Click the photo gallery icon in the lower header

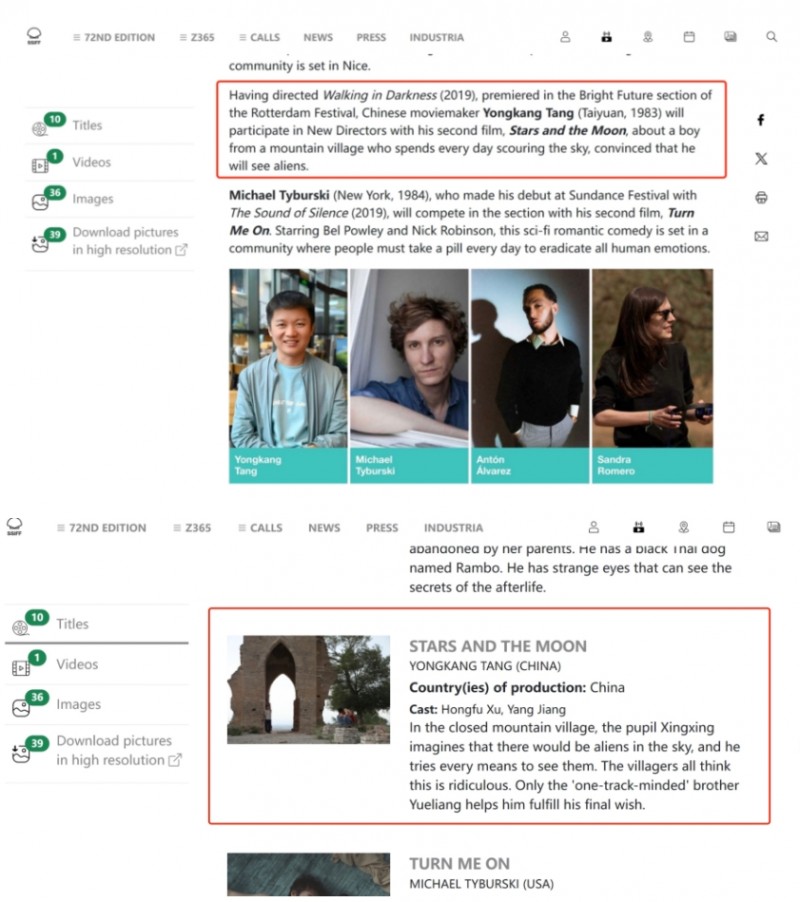773,527
